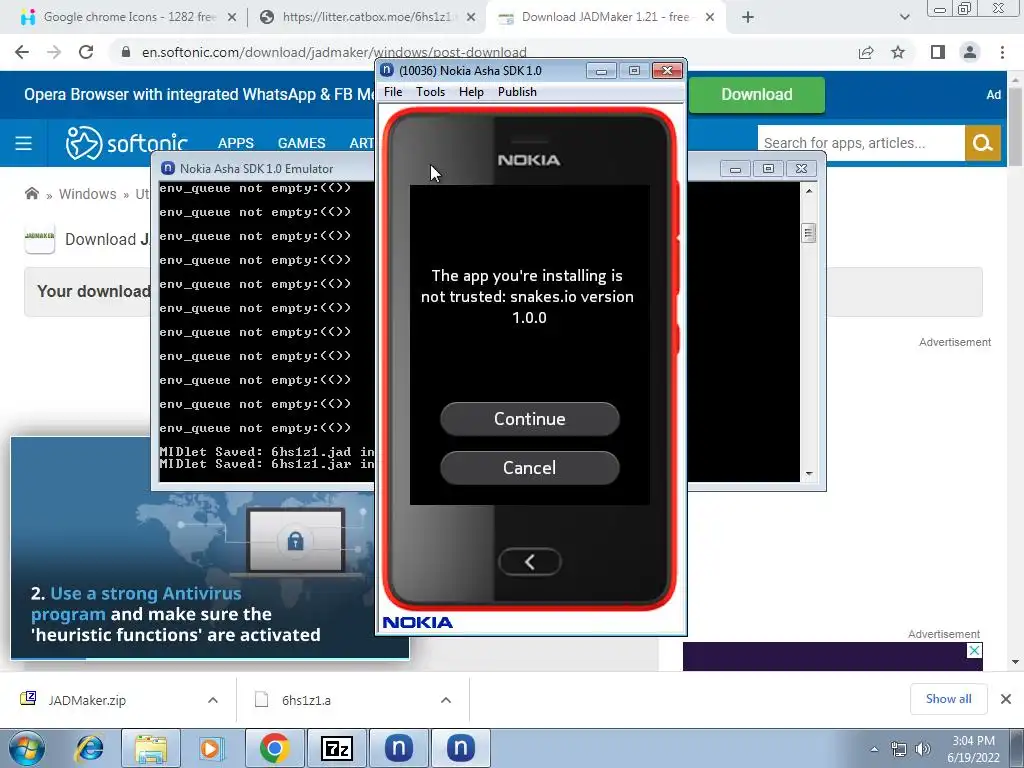The width and height of the screenshot is (1024, 768).
Task: Open the Tools menu in Nokia Asha SDK
Action: (x=430, y=92)
